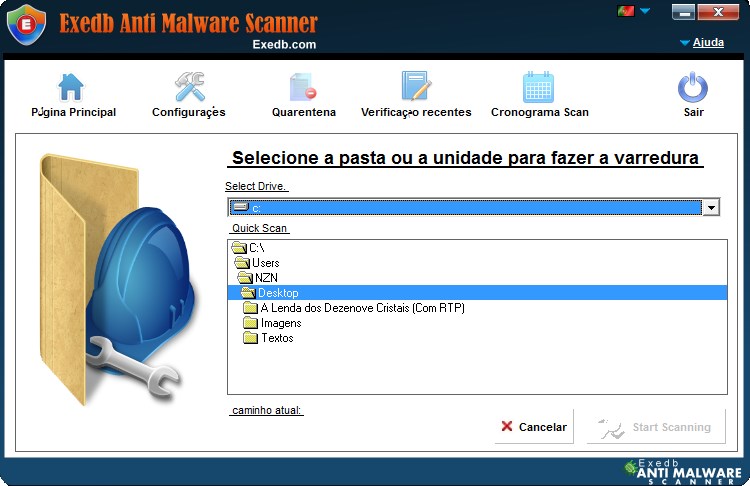Click the Exedb.com website text
The height and width of the screenshot is (486, 750).
point(284,44)
